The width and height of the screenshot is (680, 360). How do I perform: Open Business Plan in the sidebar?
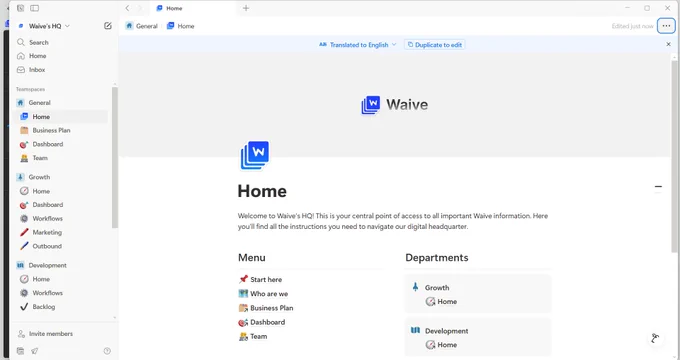pos(51,131)
